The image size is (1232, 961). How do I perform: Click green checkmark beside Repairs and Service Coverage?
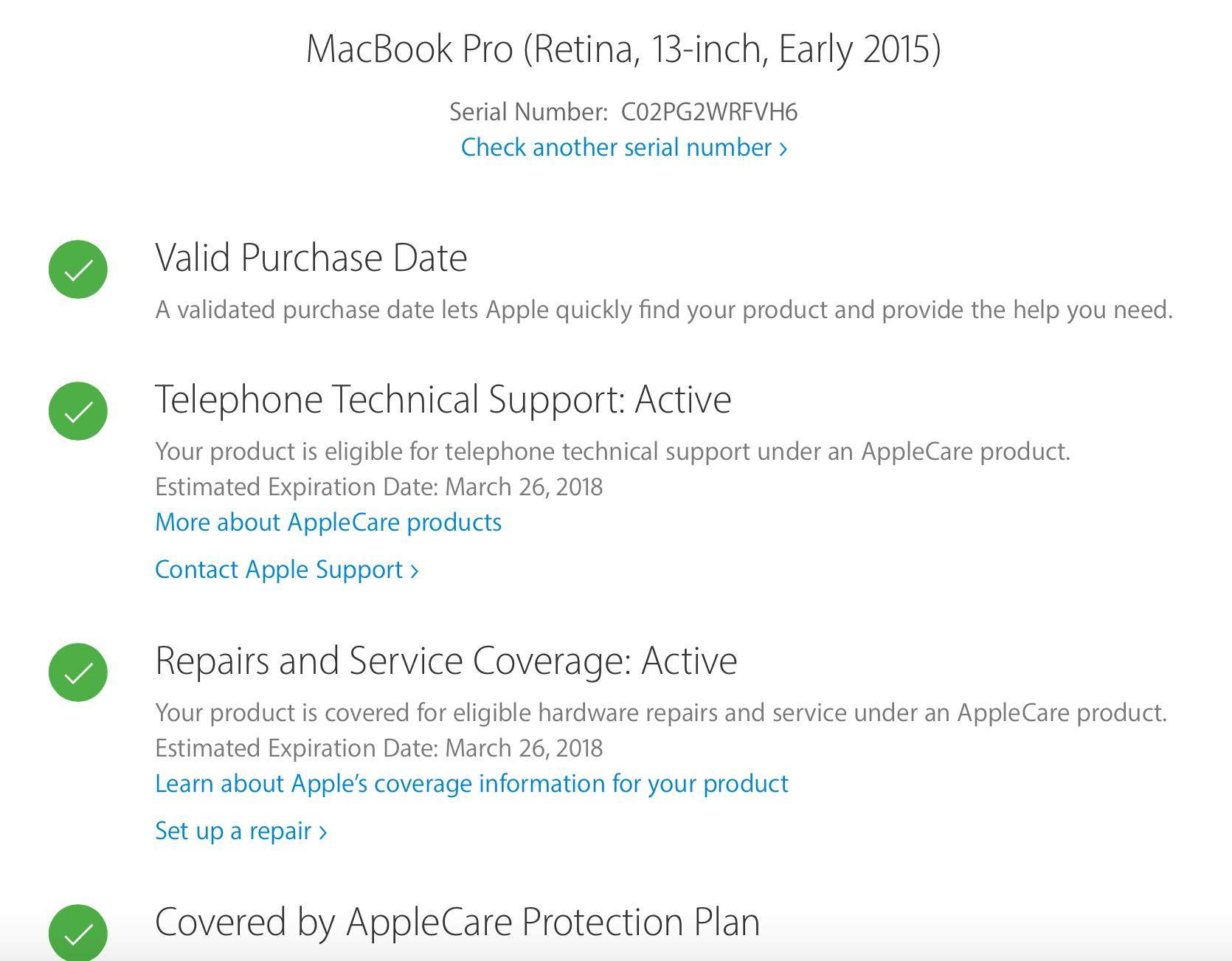coord(78,672)
